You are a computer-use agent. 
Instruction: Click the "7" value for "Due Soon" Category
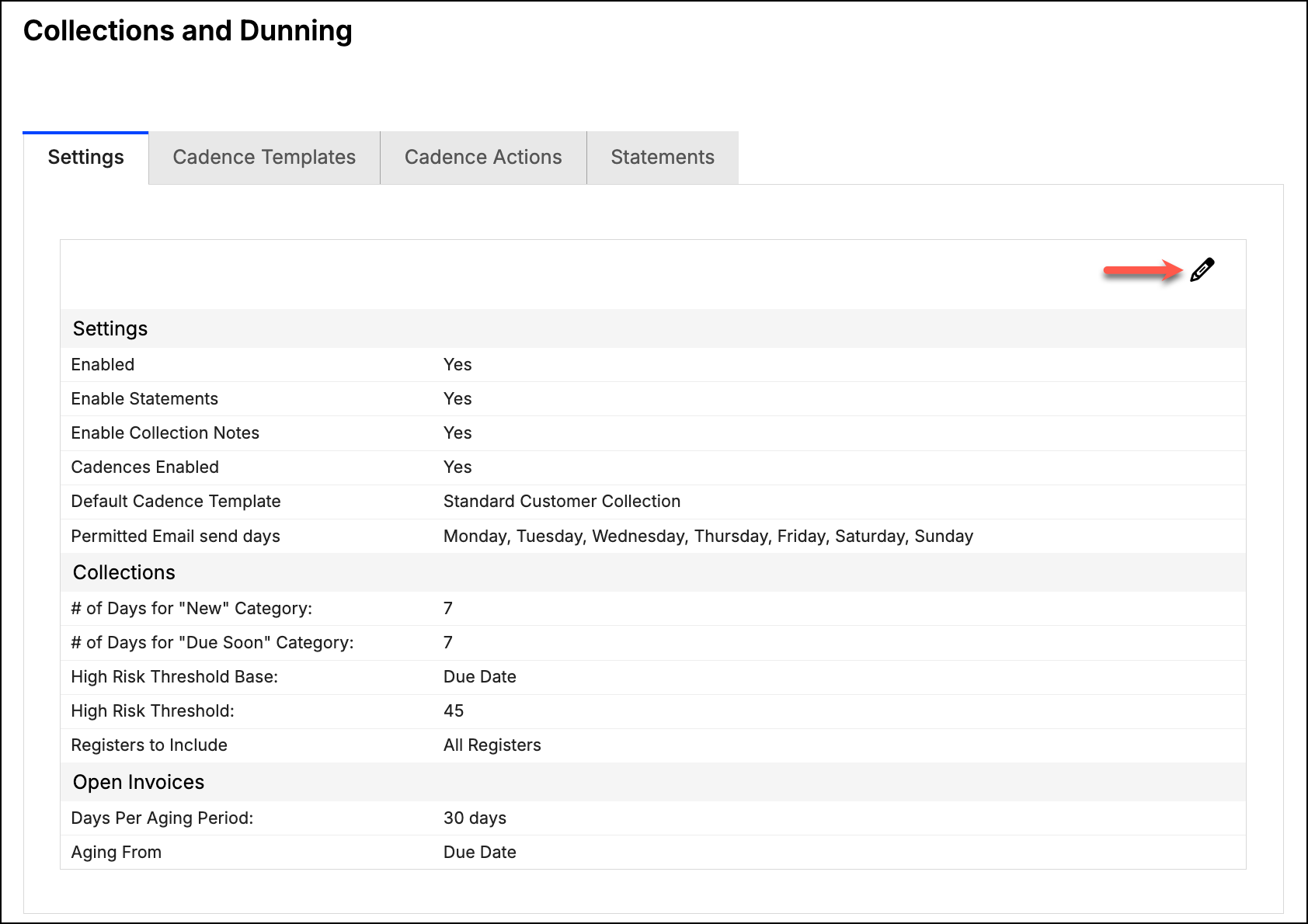point(448,642)
